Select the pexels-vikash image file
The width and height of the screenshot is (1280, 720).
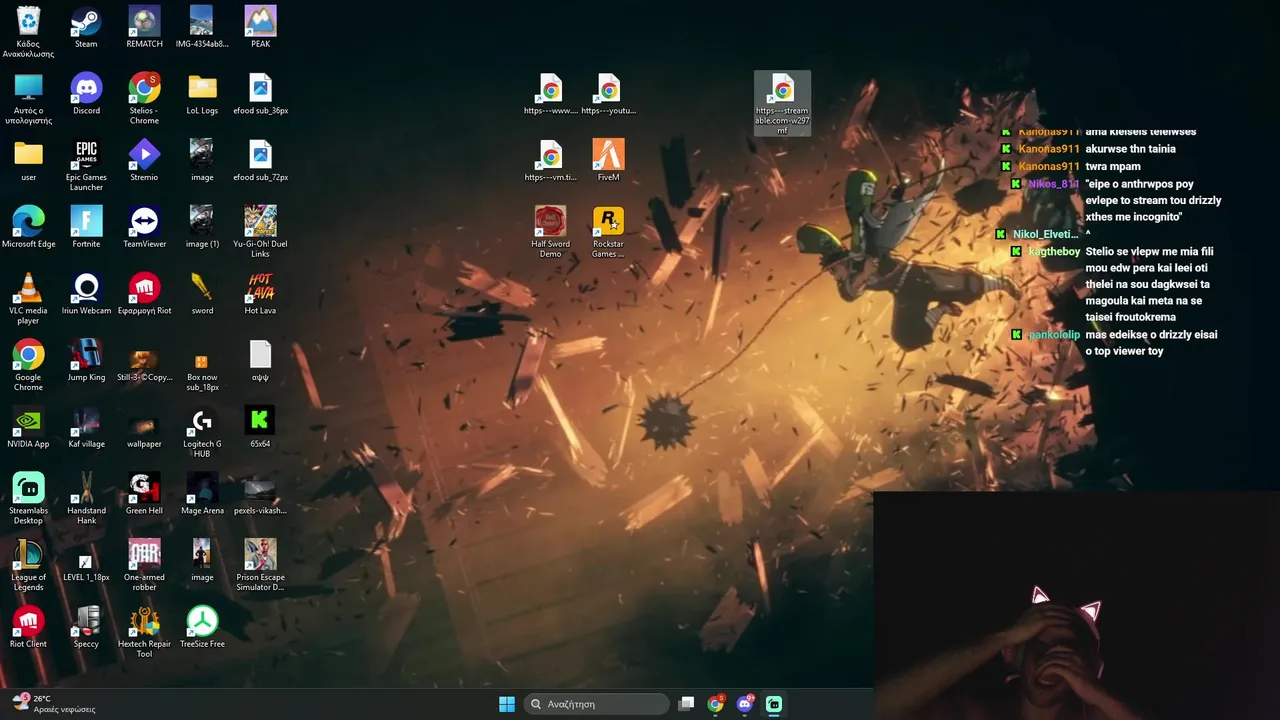[x=260, y=494]
